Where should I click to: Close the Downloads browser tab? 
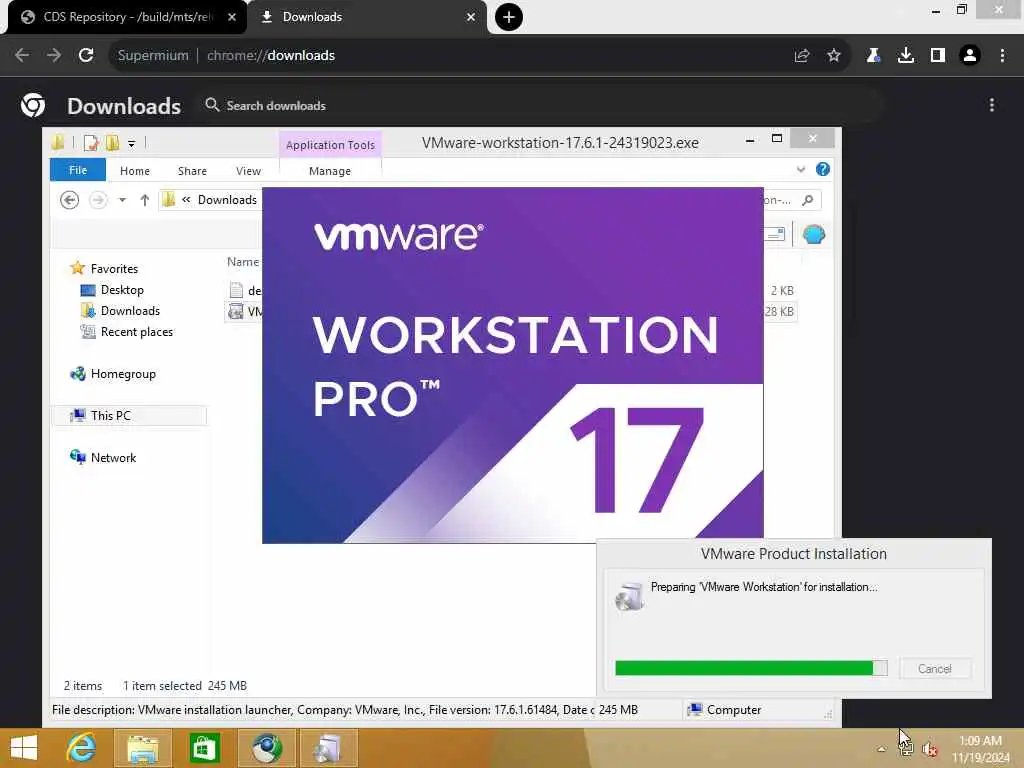pyautogui.click(x=471, y=17)
